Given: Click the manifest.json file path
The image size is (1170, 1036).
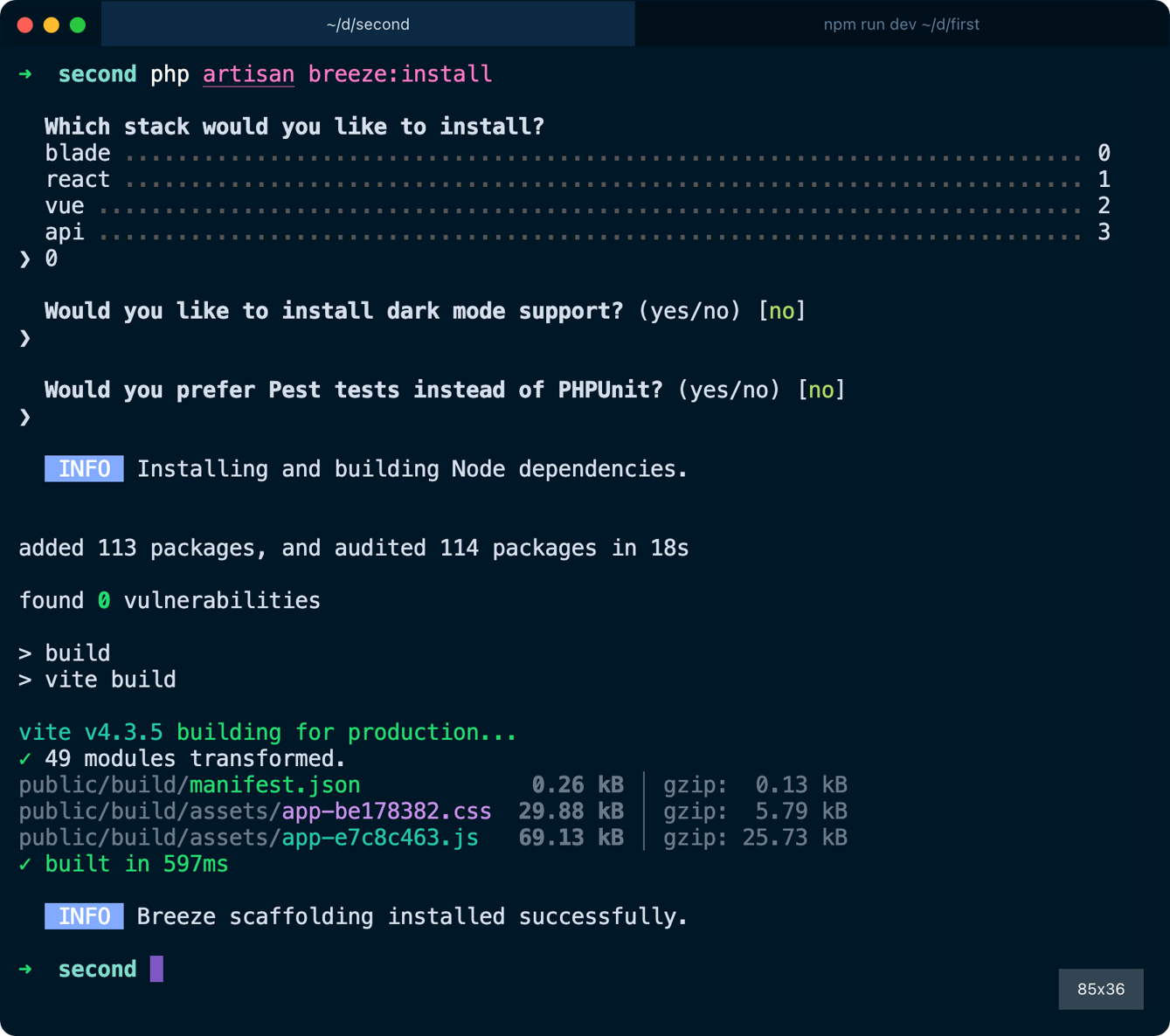Looking at the screenshot, I should pos(274,785).
